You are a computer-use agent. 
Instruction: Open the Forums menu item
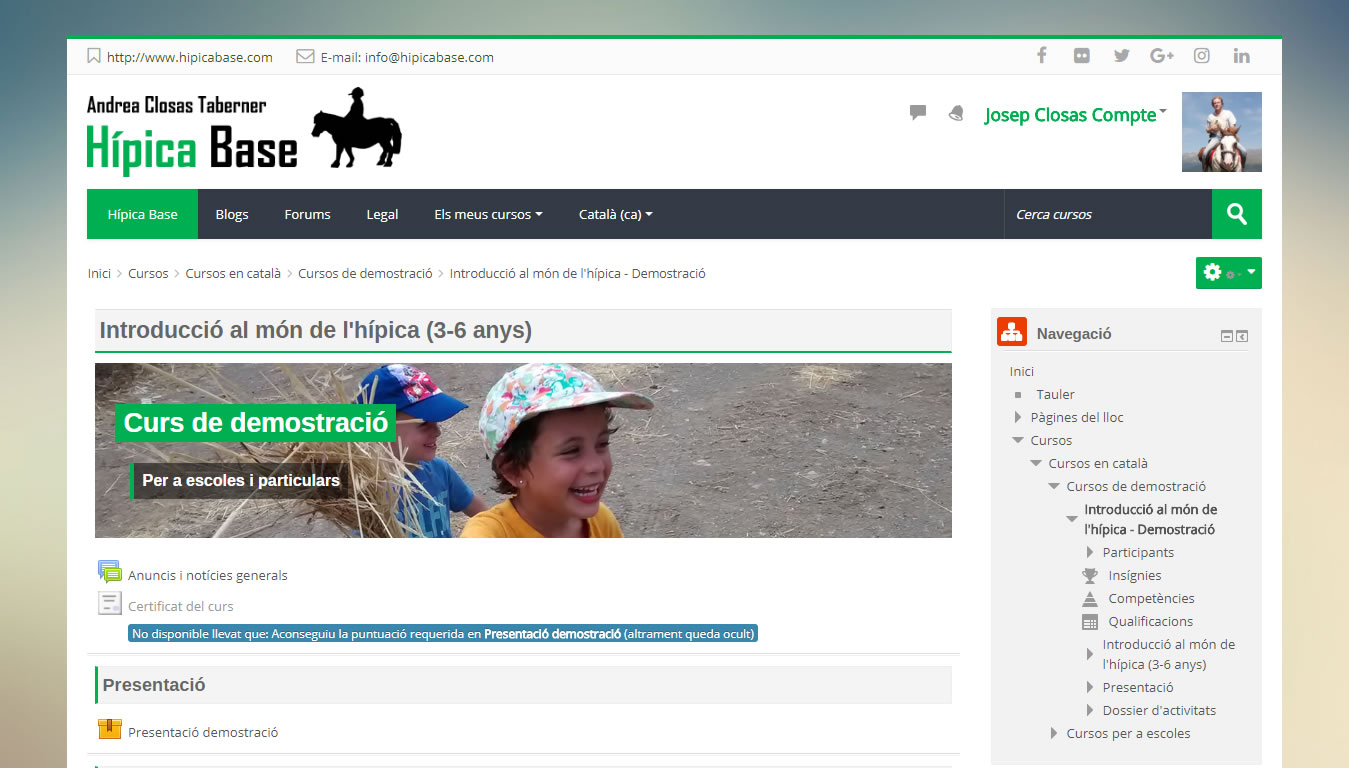coord(307,214)
